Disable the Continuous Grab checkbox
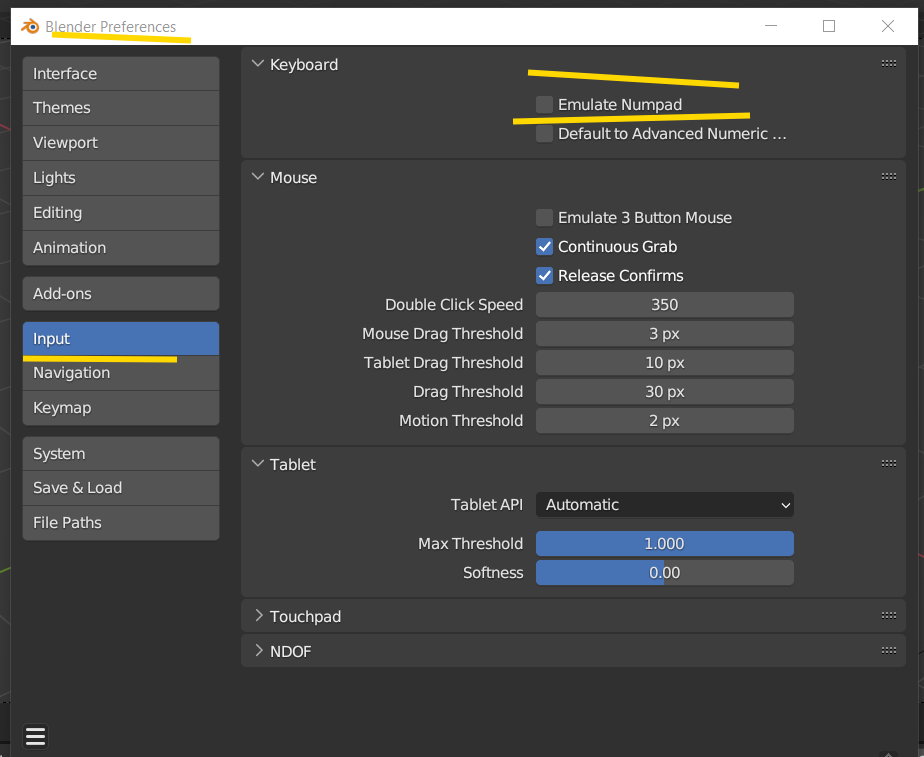This screenshot has width=924, height=757. pos(545,247)
